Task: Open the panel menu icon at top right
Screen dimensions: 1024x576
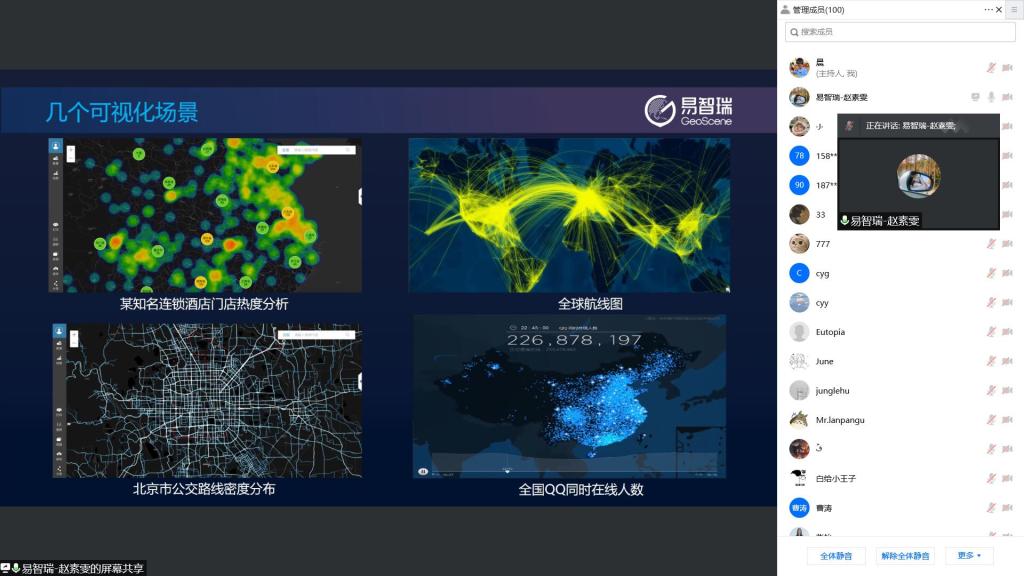Action: point(1014,9)
